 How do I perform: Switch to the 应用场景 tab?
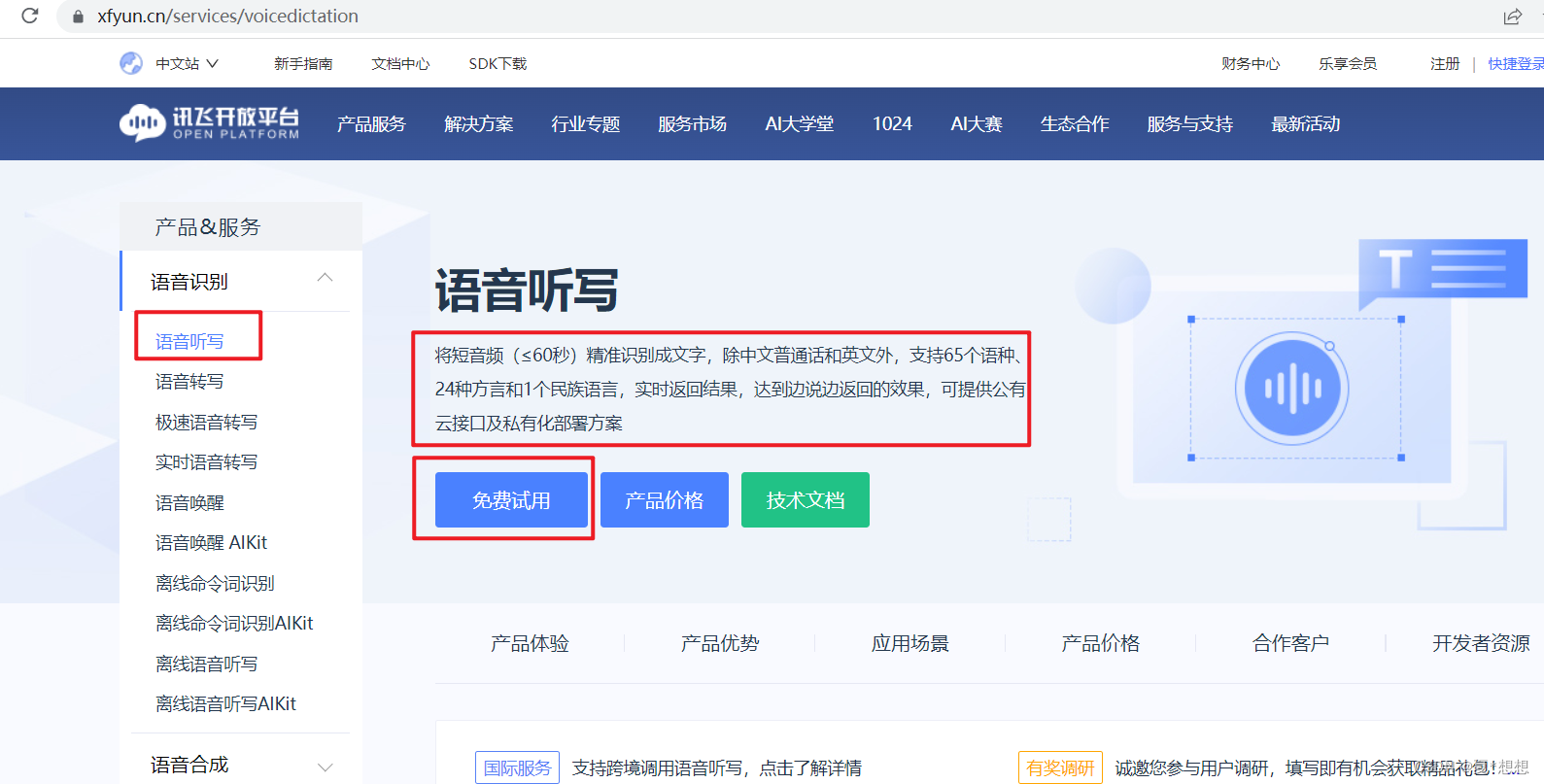pos(910,643)
